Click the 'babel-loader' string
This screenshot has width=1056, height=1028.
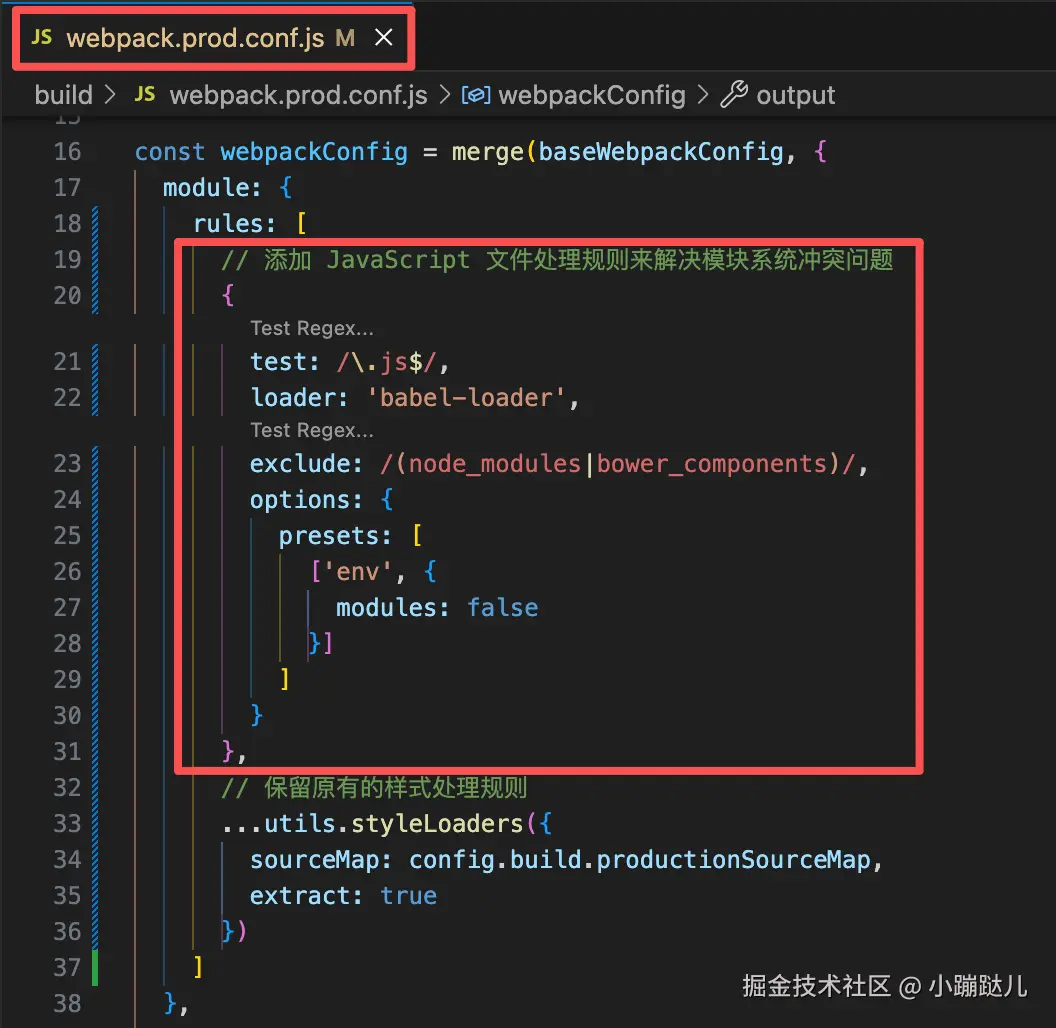pyautogui.click(x=465, y=397)
